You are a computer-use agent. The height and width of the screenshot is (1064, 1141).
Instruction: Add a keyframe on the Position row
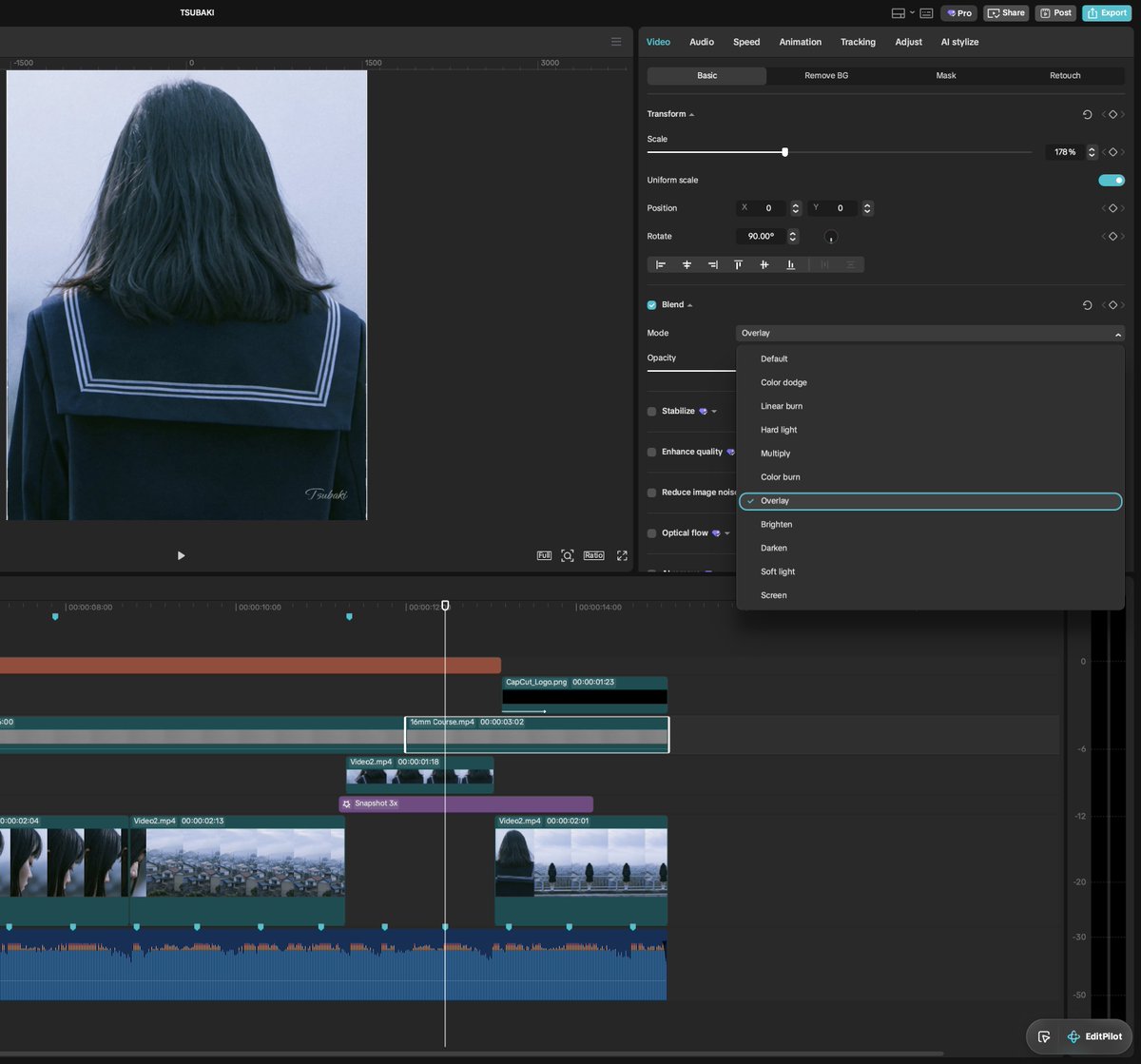click(x=1112, y=208)
